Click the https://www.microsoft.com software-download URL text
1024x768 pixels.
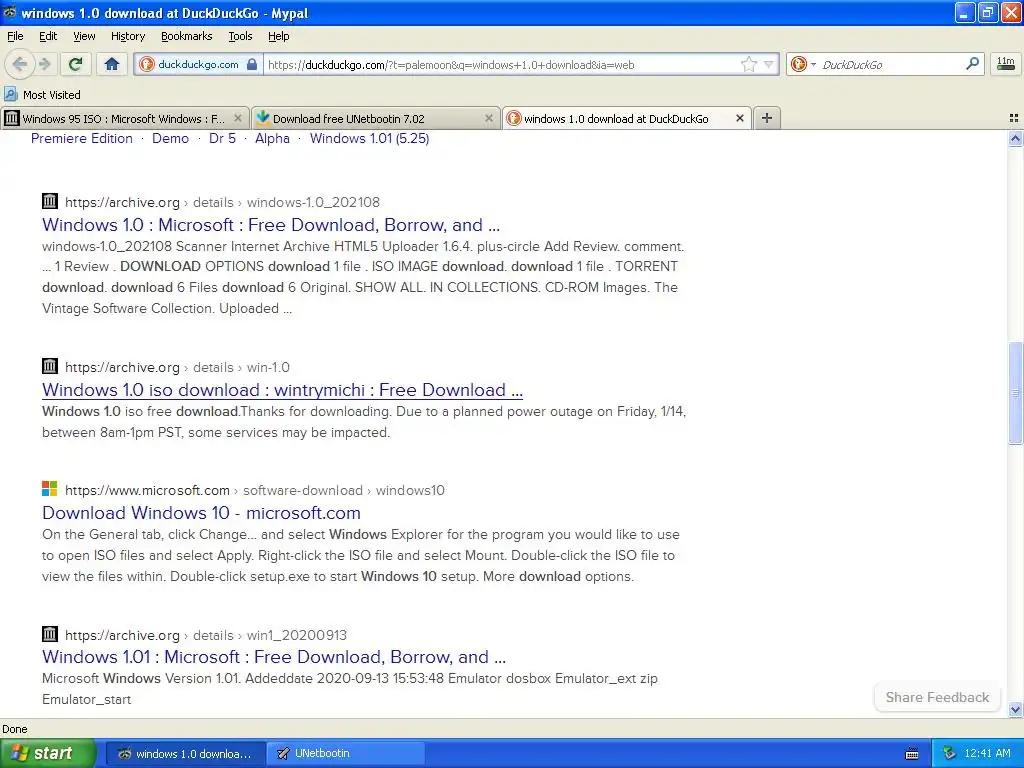pyautogui.click(x=255, y=490)
